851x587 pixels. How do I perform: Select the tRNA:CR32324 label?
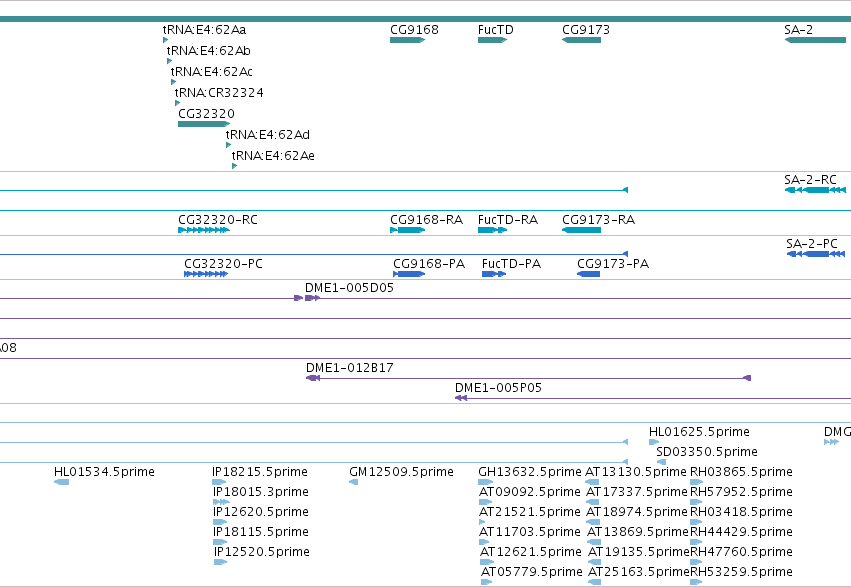pyautogui.click(x=219, y=93)
